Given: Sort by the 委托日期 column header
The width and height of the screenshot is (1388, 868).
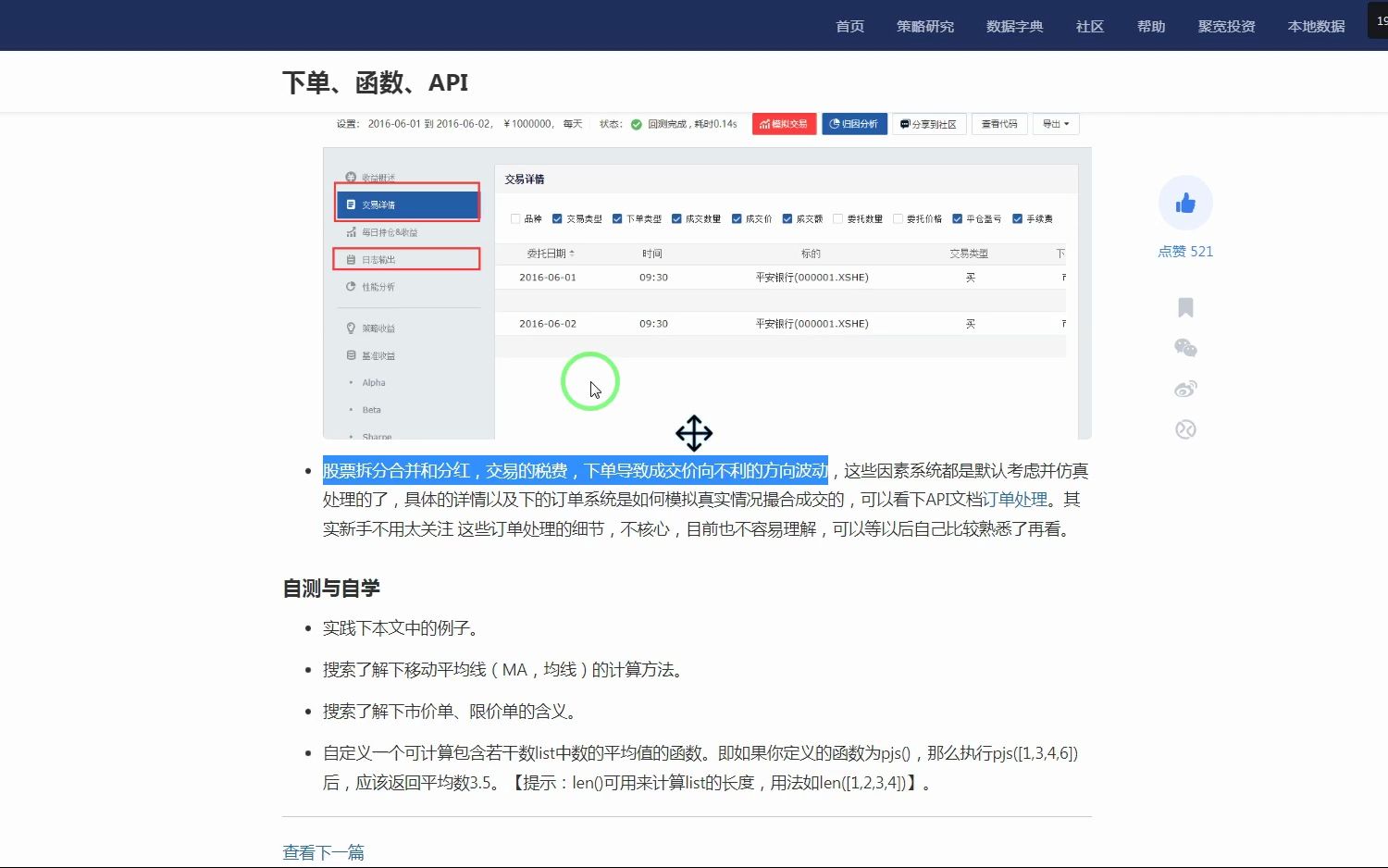Looking at the screenshot, I should coord(551,254).
